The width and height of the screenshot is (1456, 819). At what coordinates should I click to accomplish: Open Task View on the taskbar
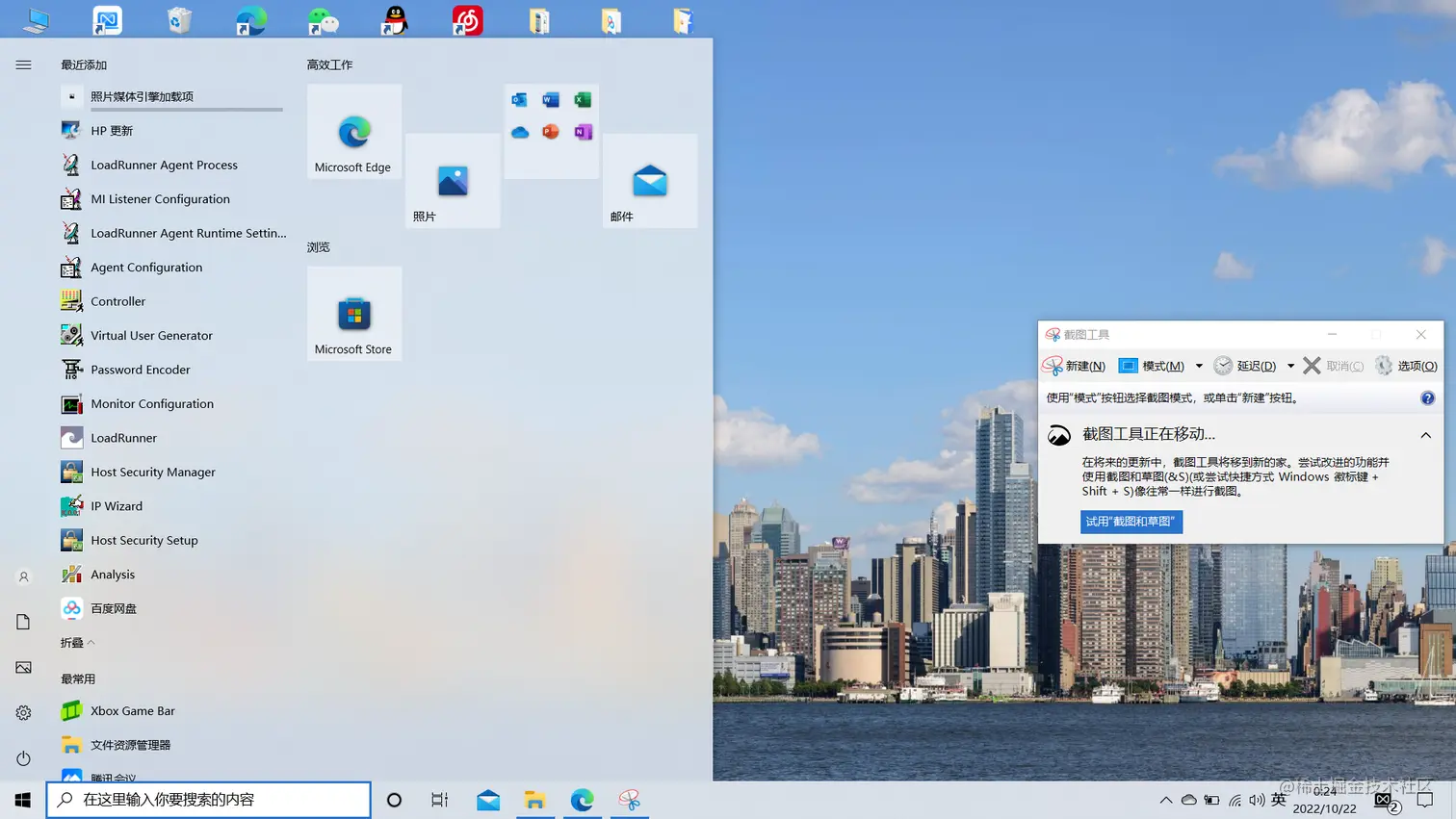[440, 800]
